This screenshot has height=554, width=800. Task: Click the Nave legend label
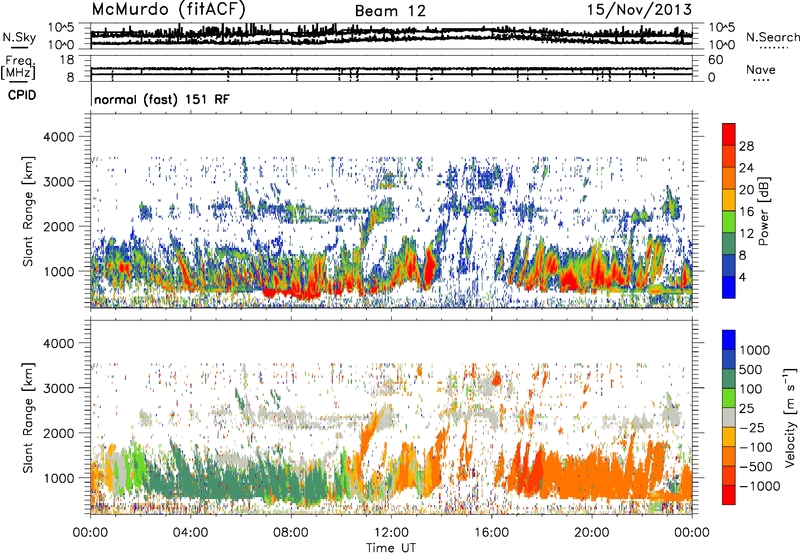pos(761,69)
